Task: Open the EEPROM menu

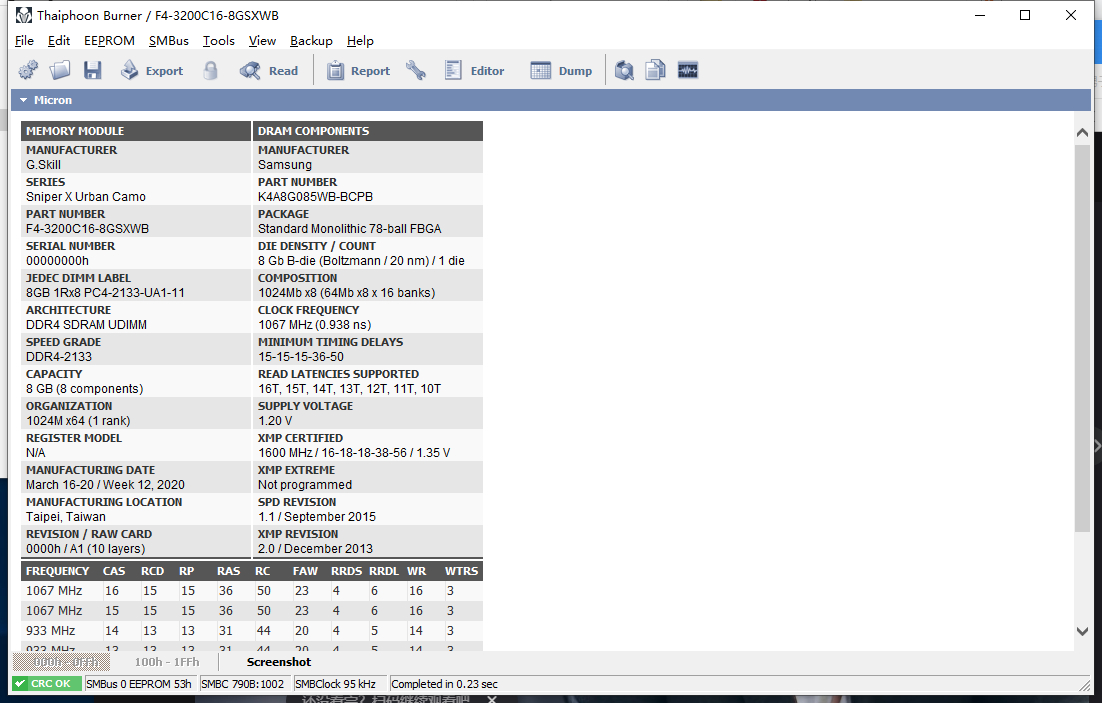Action: point(109,41)
